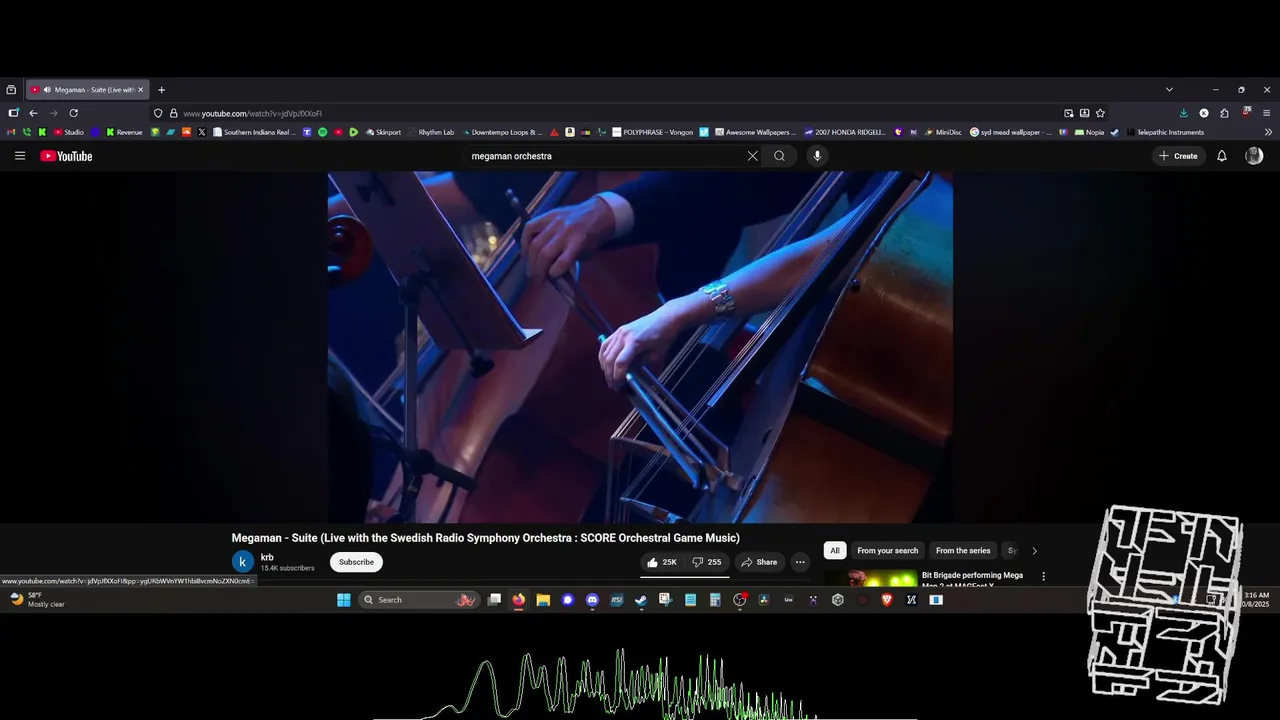The image size is (1280, 720).
Task: Click the YouTube logo home link
Action: [66, 156]
